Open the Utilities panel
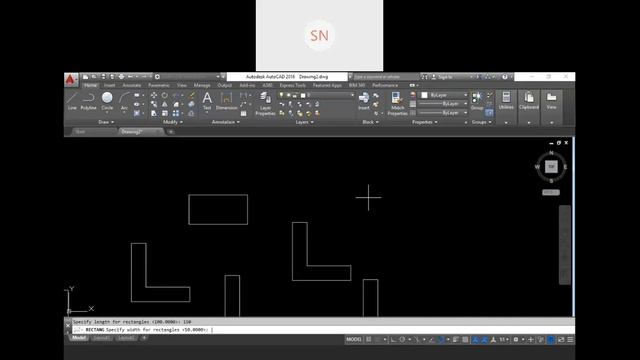This screenshot has height=360, width=640. pyautogui.click(x=506, y=101)
